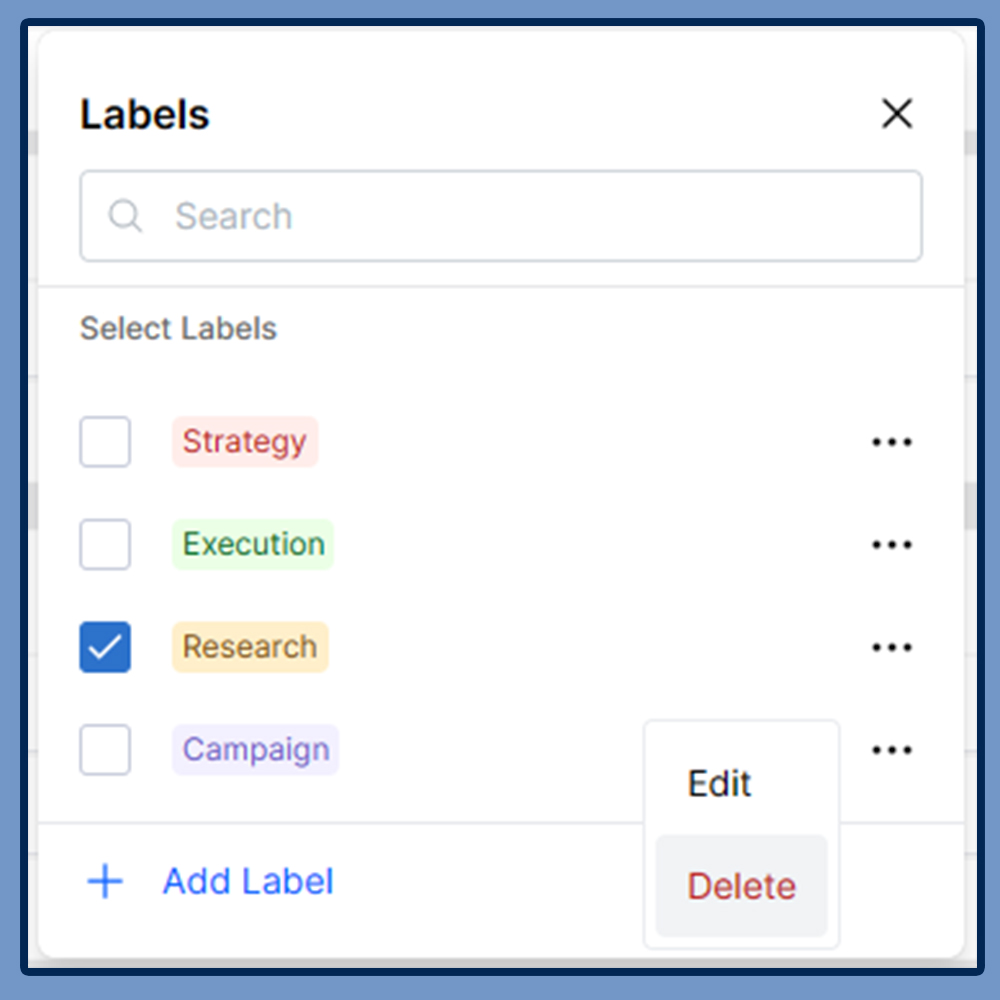Click the plus icon beside Add Label
Image resolution: width=1000 pixels, height=1000 pixels.
(105, 882)
